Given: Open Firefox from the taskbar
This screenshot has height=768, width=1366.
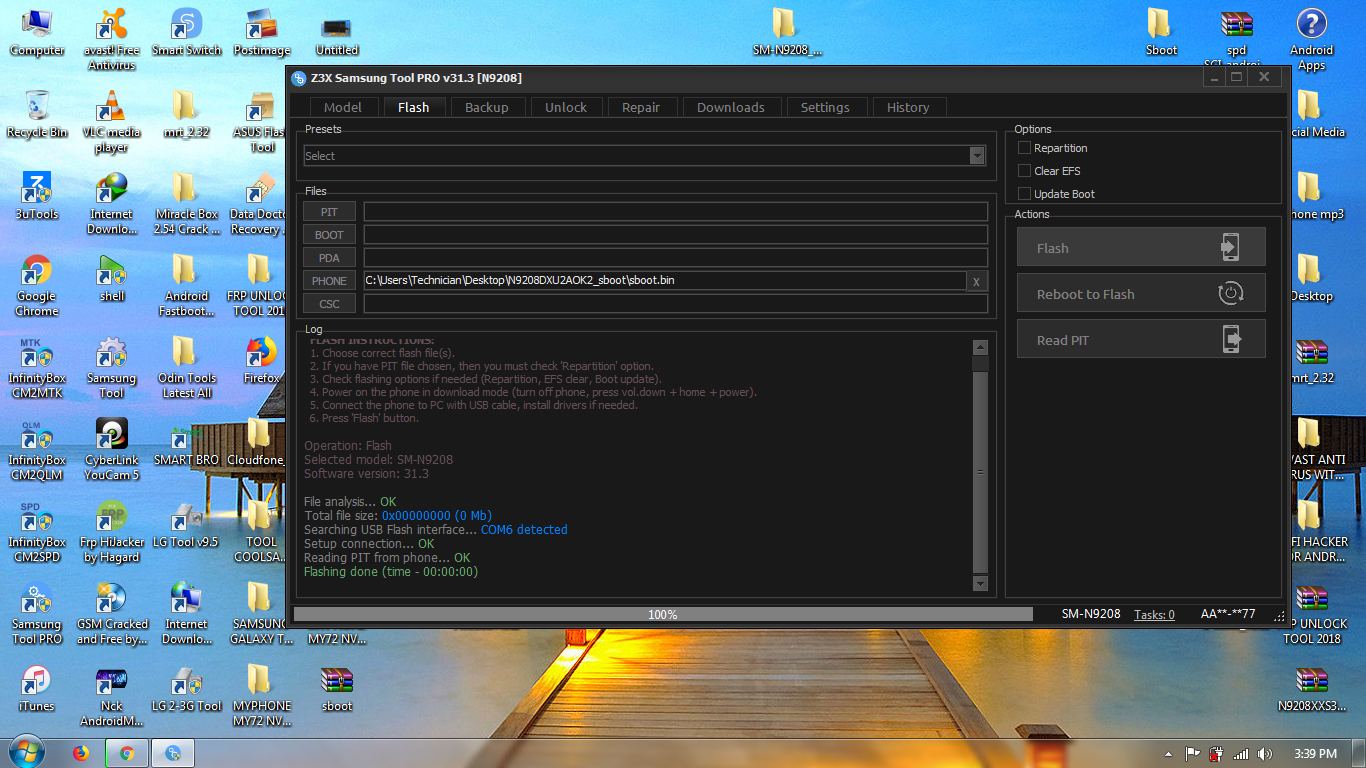Looking at the screenshot, I should coord(82,753).
